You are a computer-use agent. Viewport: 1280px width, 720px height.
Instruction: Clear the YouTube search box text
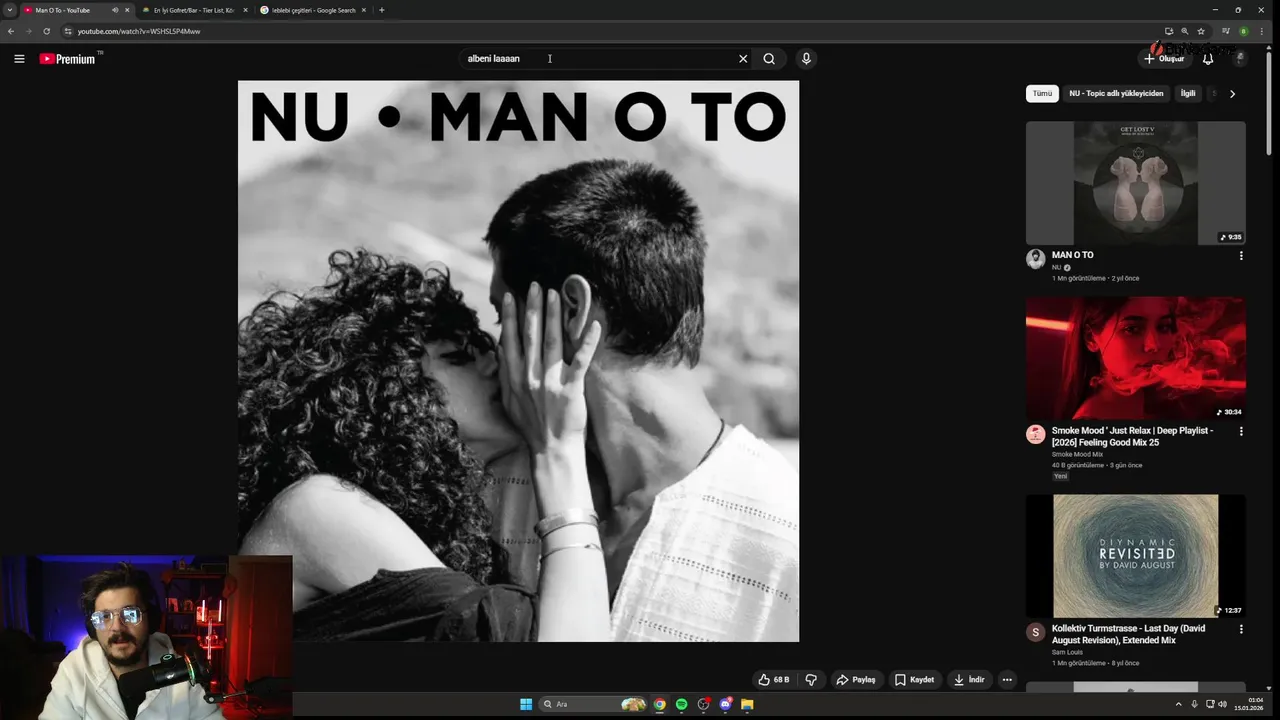743,59
